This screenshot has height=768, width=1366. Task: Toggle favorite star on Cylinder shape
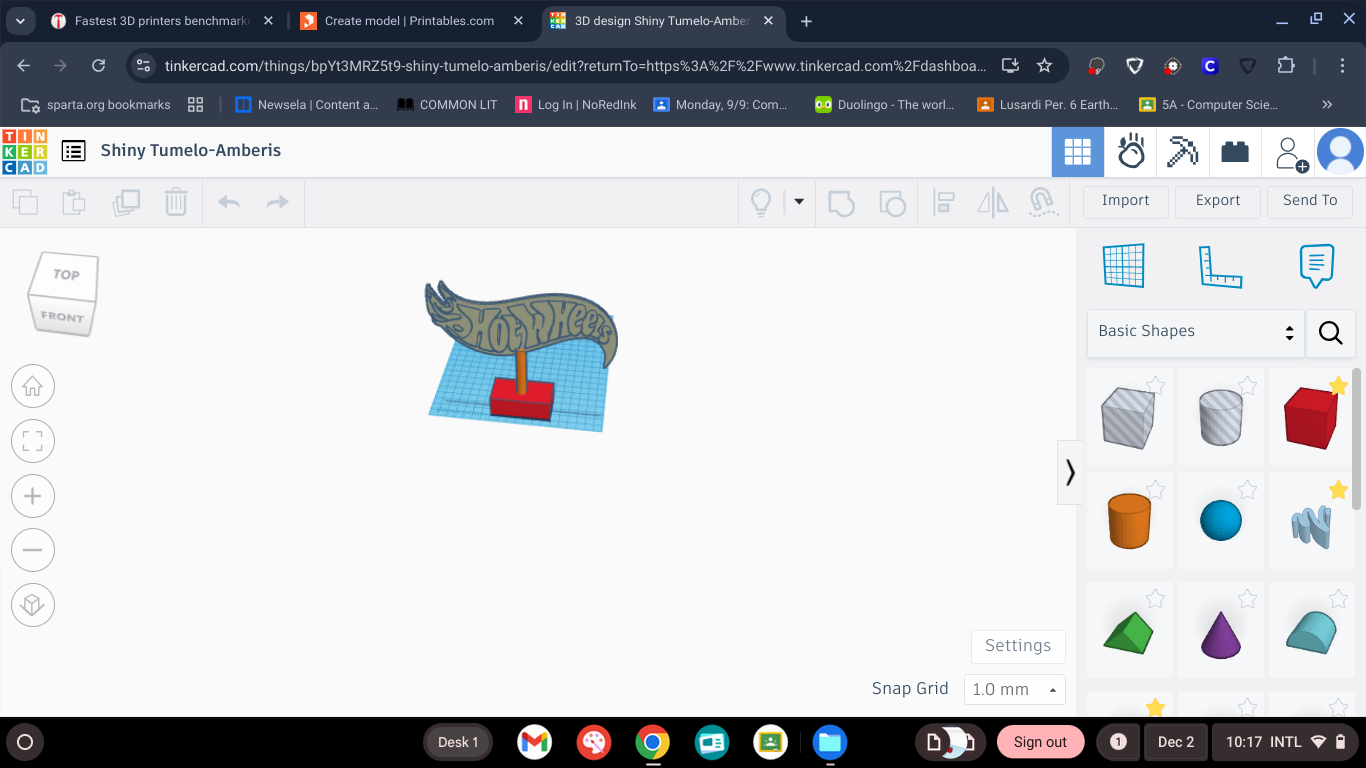1247,385
